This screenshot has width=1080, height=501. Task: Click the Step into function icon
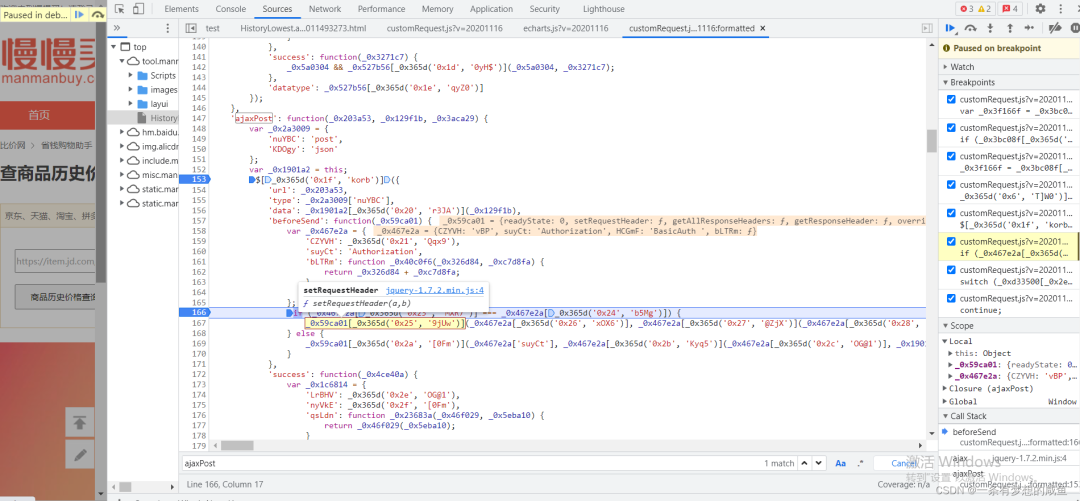990,29
